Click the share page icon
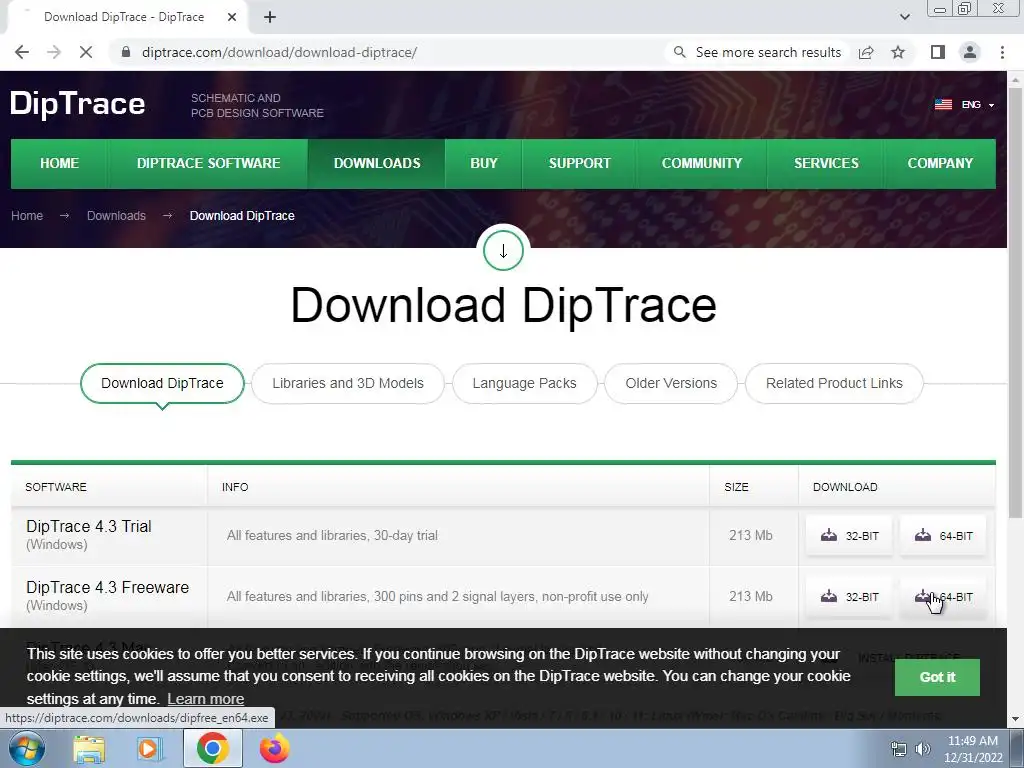This screenshot has height=768, width=1024. coord(866,52)
